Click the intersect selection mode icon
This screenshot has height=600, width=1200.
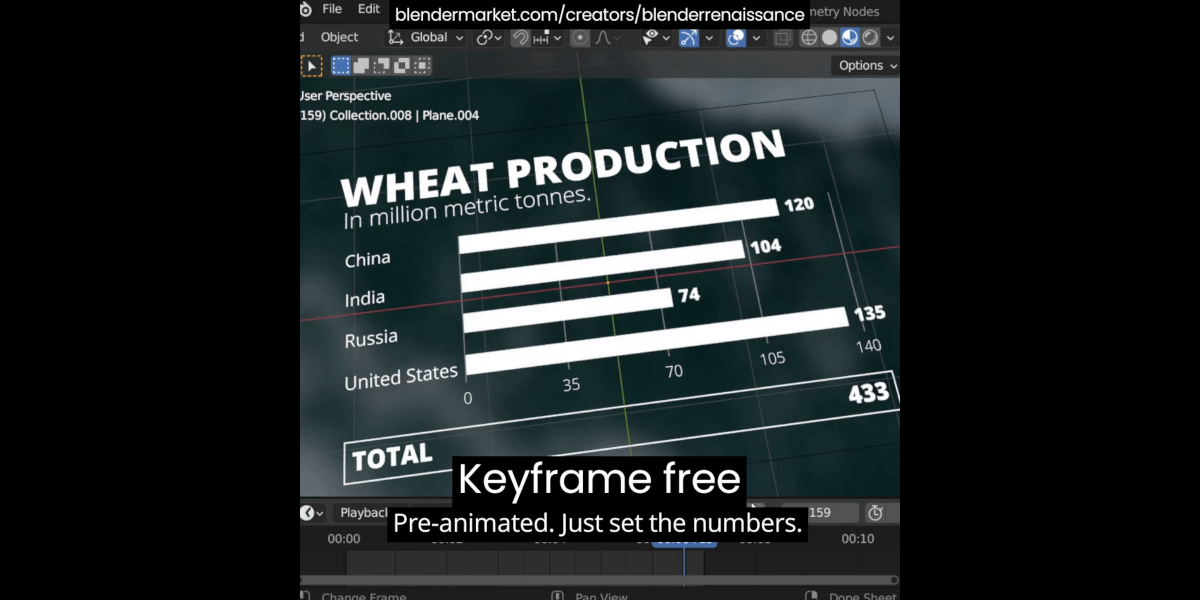pyautogui.click(x=422, y=66)
